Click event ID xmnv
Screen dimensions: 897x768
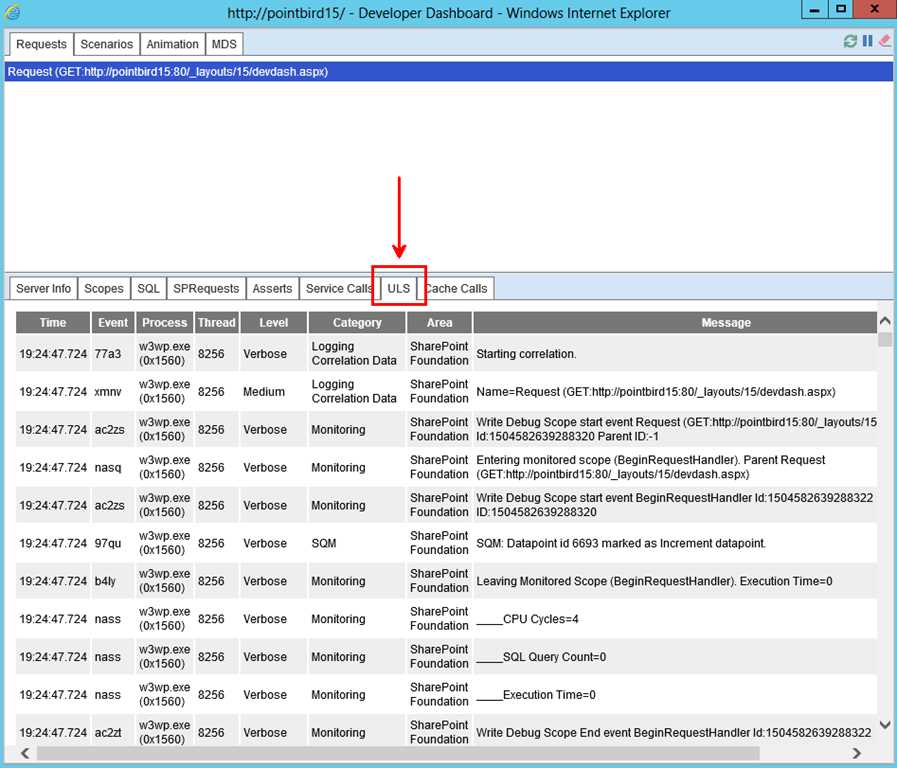coord(108,392)
